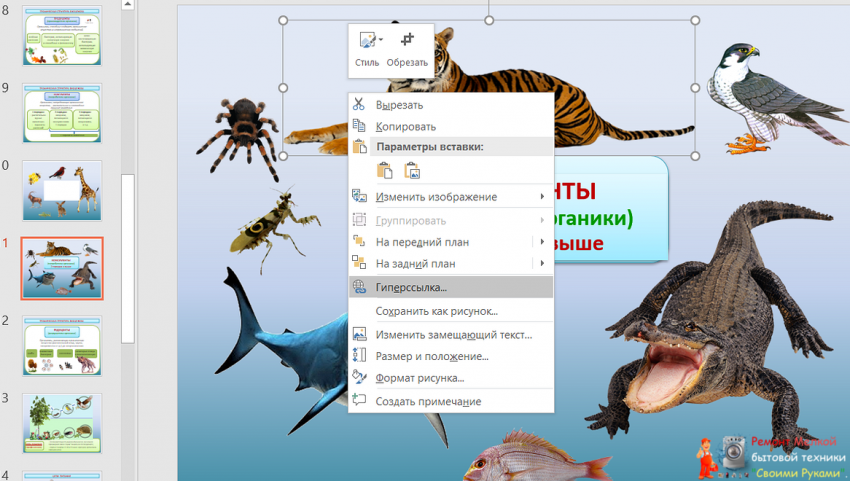Choose the second paste option icon
Image resolution: width=850 pixels, height=481 pixels.
[x=411, y=170]
